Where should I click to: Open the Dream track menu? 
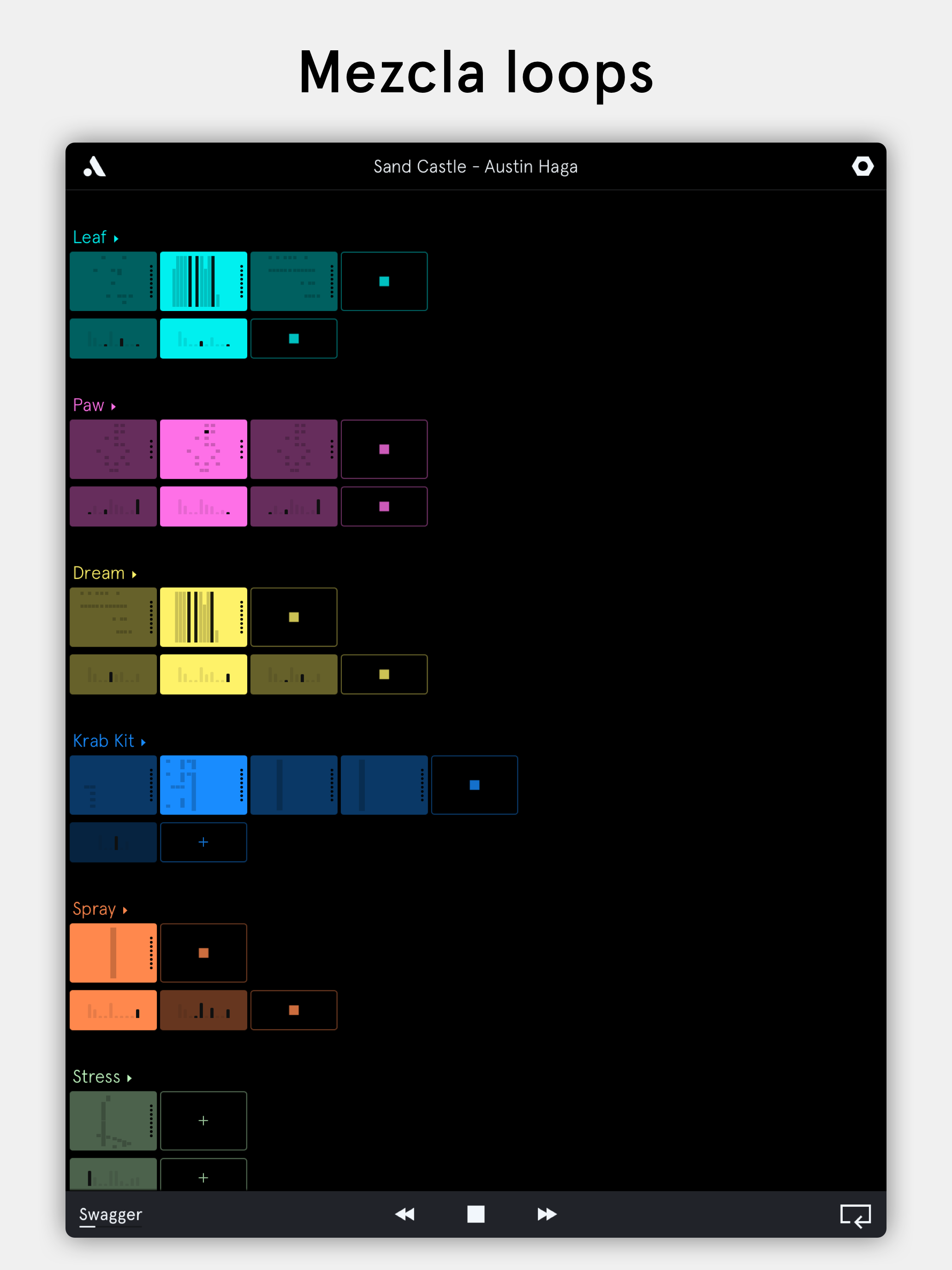click(x=134, y=573)
